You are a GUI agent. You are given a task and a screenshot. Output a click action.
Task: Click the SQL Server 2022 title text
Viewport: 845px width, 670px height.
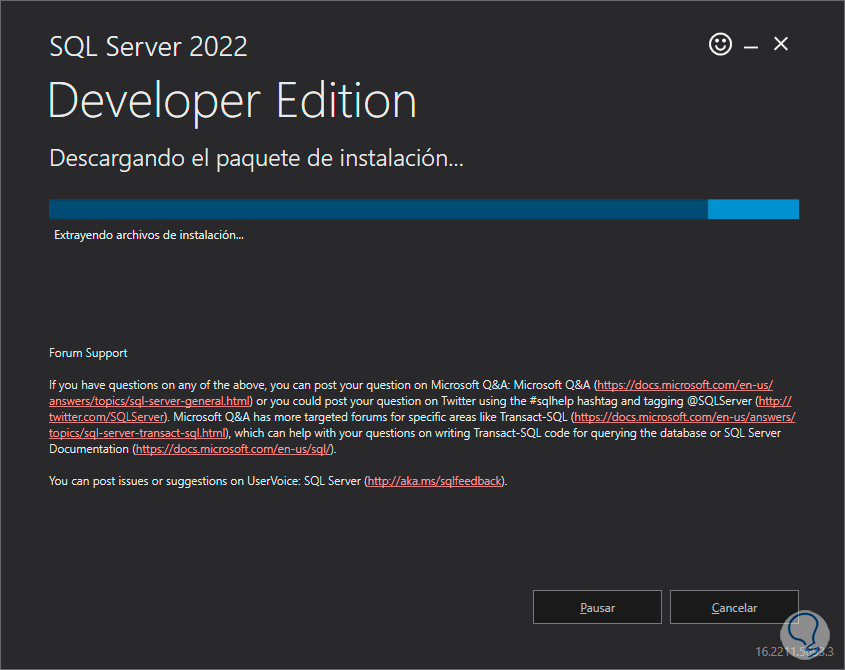(148, 46)
